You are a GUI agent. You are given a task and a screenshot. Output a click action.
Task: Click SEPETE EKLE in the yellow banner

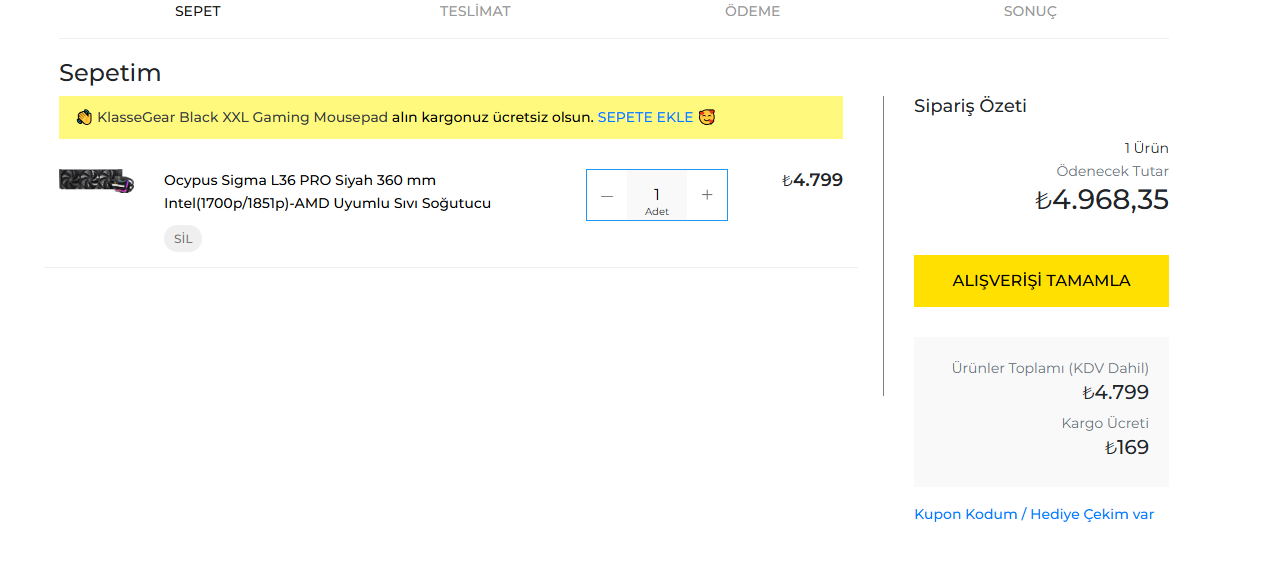coord(645,117)
